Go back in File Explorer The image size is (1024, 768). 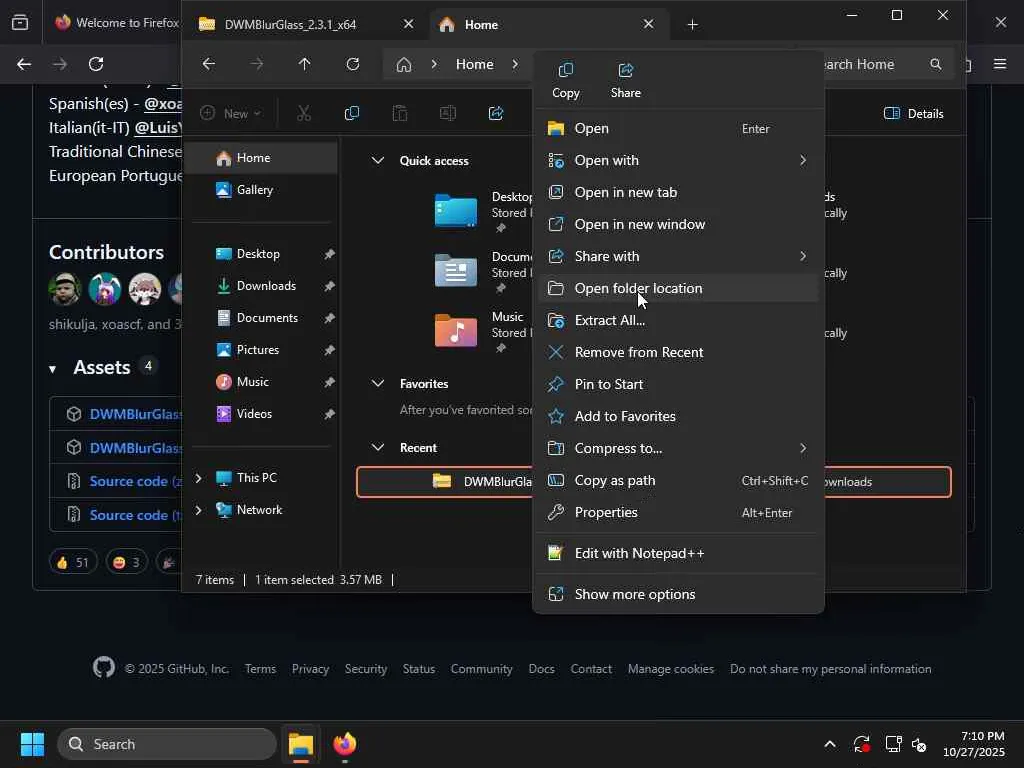tap(208, 64)
